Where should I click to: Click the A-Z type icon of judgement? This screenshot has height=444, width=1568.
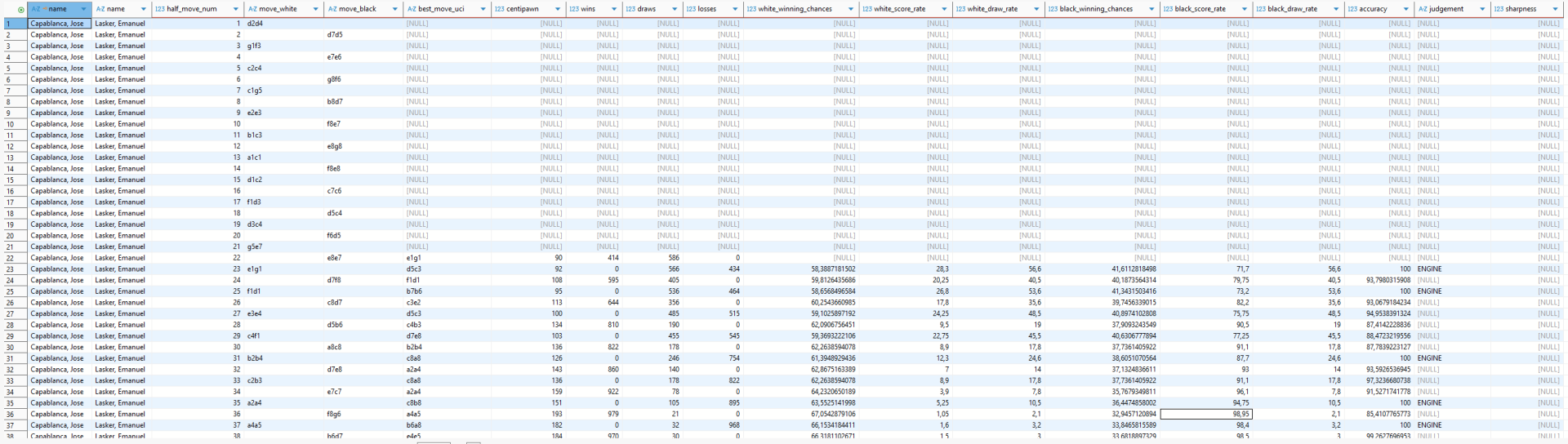[x=1423, y=9]
